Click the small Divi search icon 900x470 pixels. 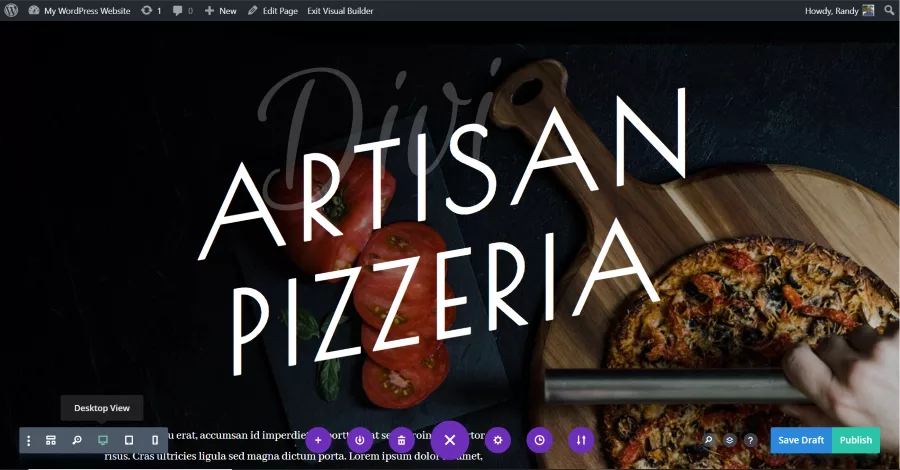(x=709, y=440)
